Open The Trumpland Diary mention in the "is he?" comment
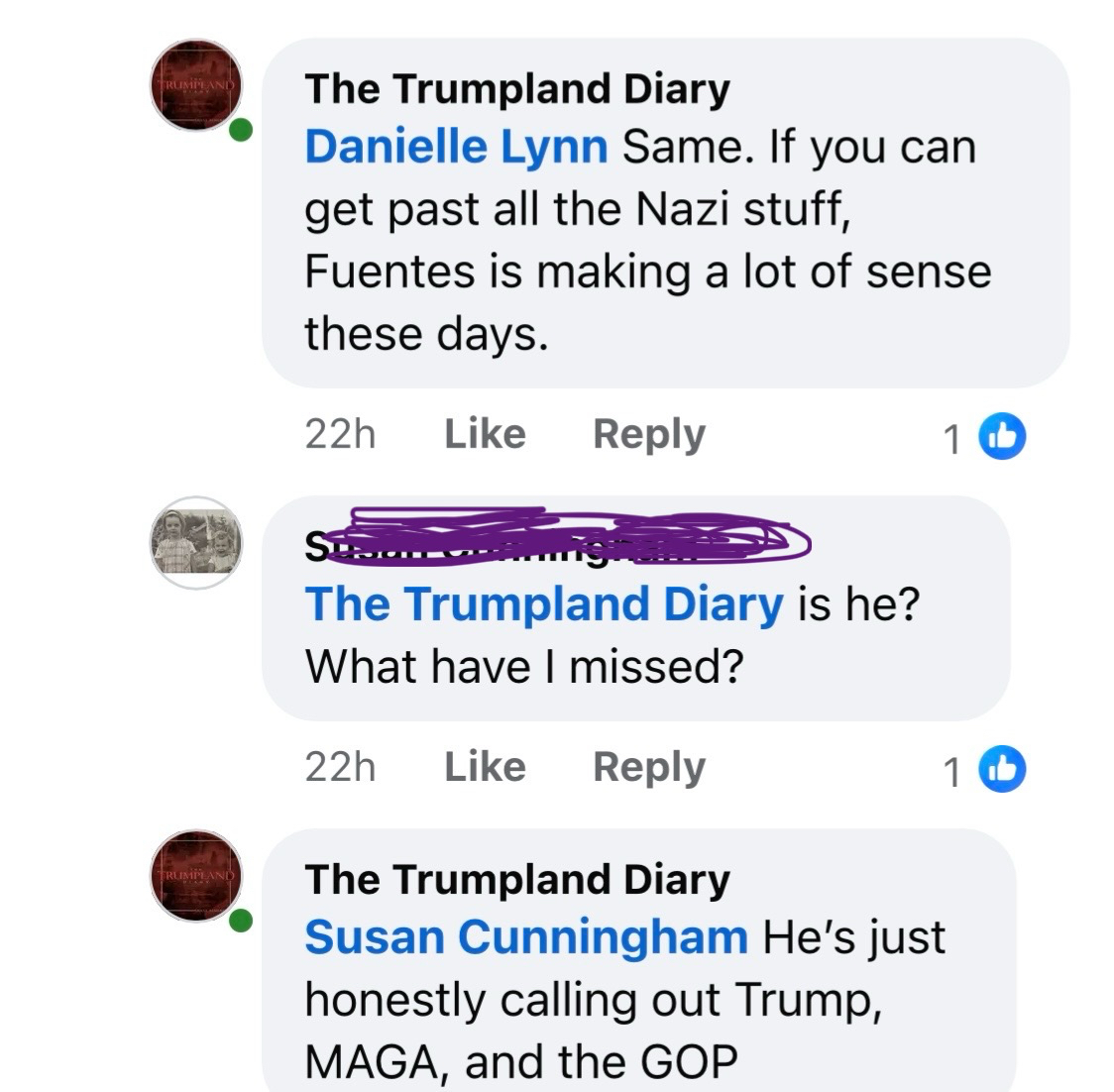Image resolution: width=1114 pixels, height=1092 pixels. point(543,604)
